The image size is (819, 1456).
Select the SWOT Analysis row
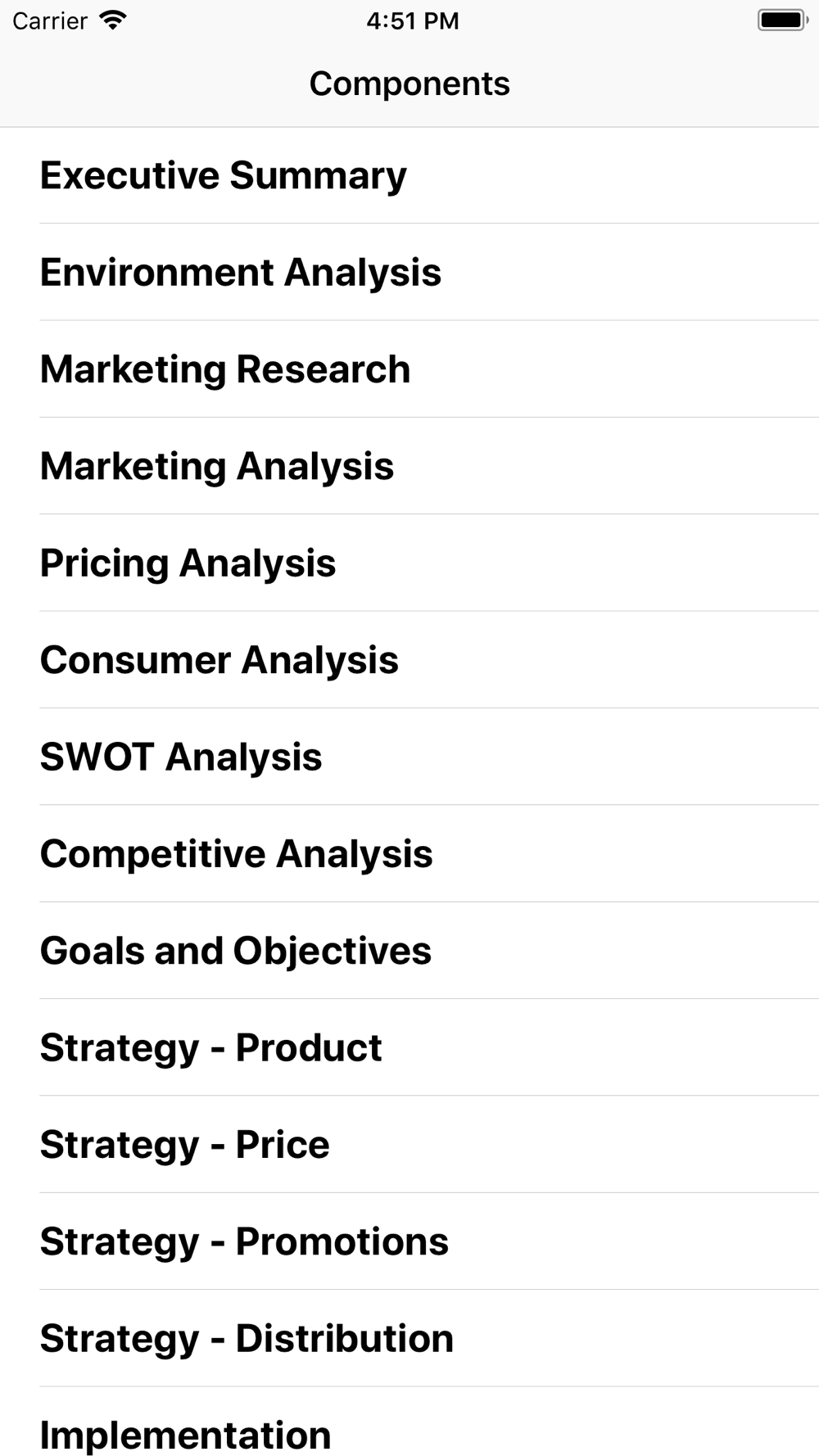pyautogui.click(x=409, y=757)
